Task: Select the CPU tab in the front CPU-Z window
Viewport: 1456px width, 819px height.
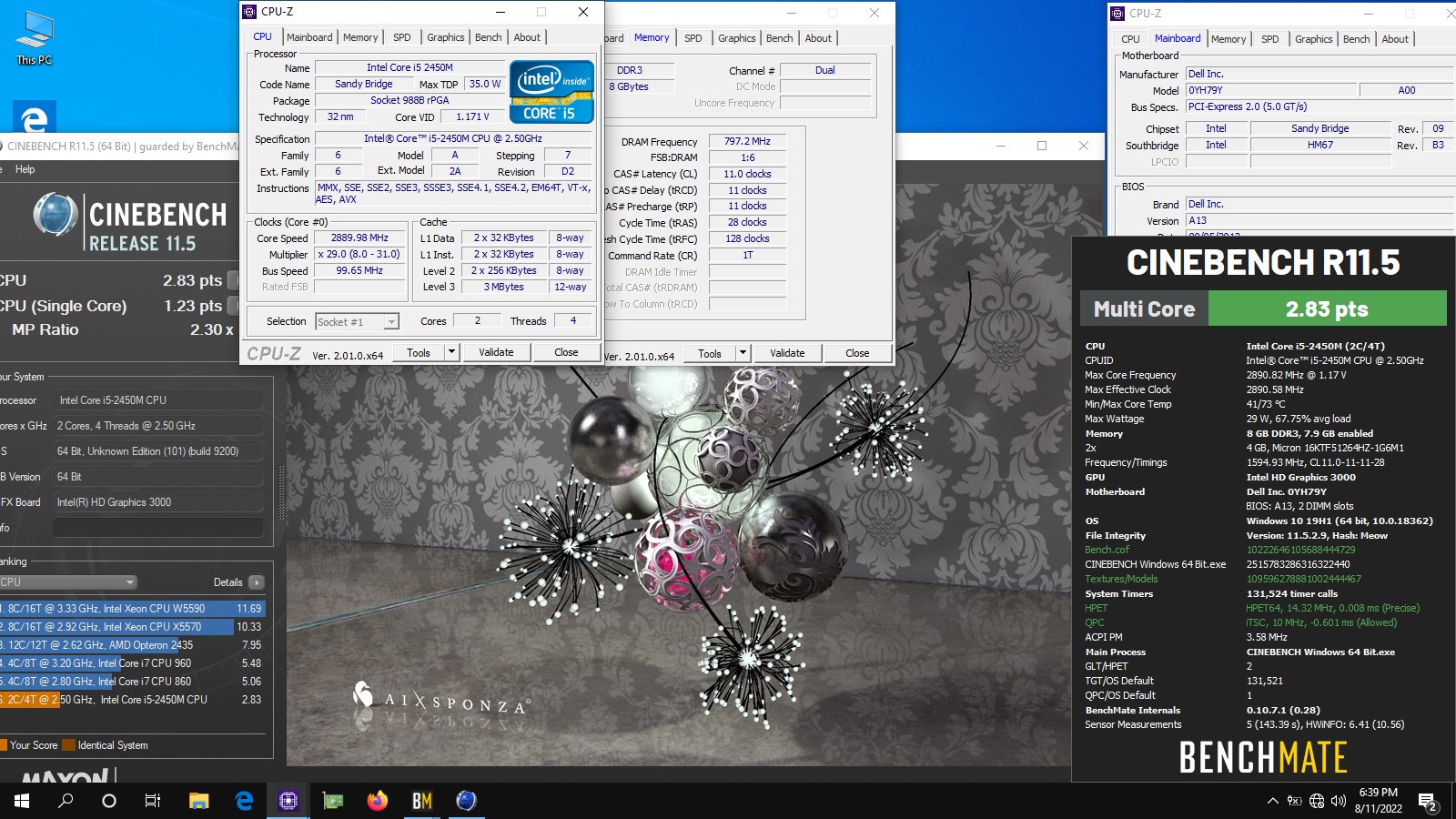Action: [262, 36]
